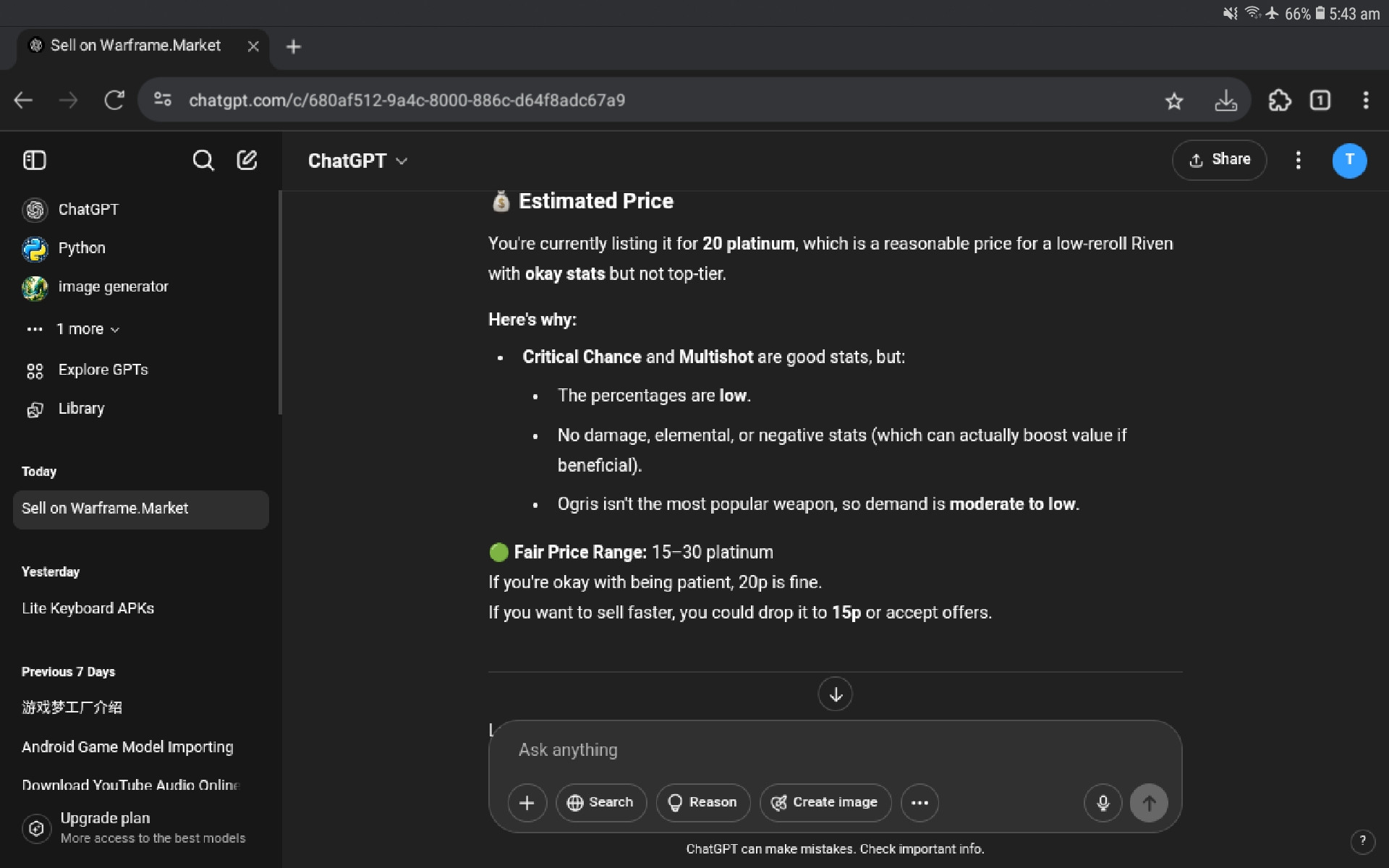
Task: Click the chatgpt.com URL address bar
Action: 407,101
